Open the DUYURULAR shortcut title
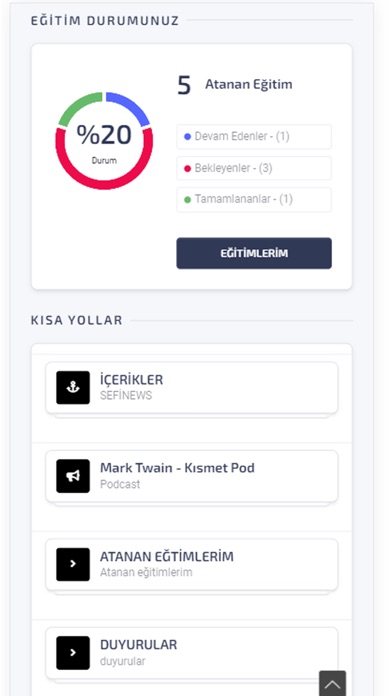 [138, 645]
